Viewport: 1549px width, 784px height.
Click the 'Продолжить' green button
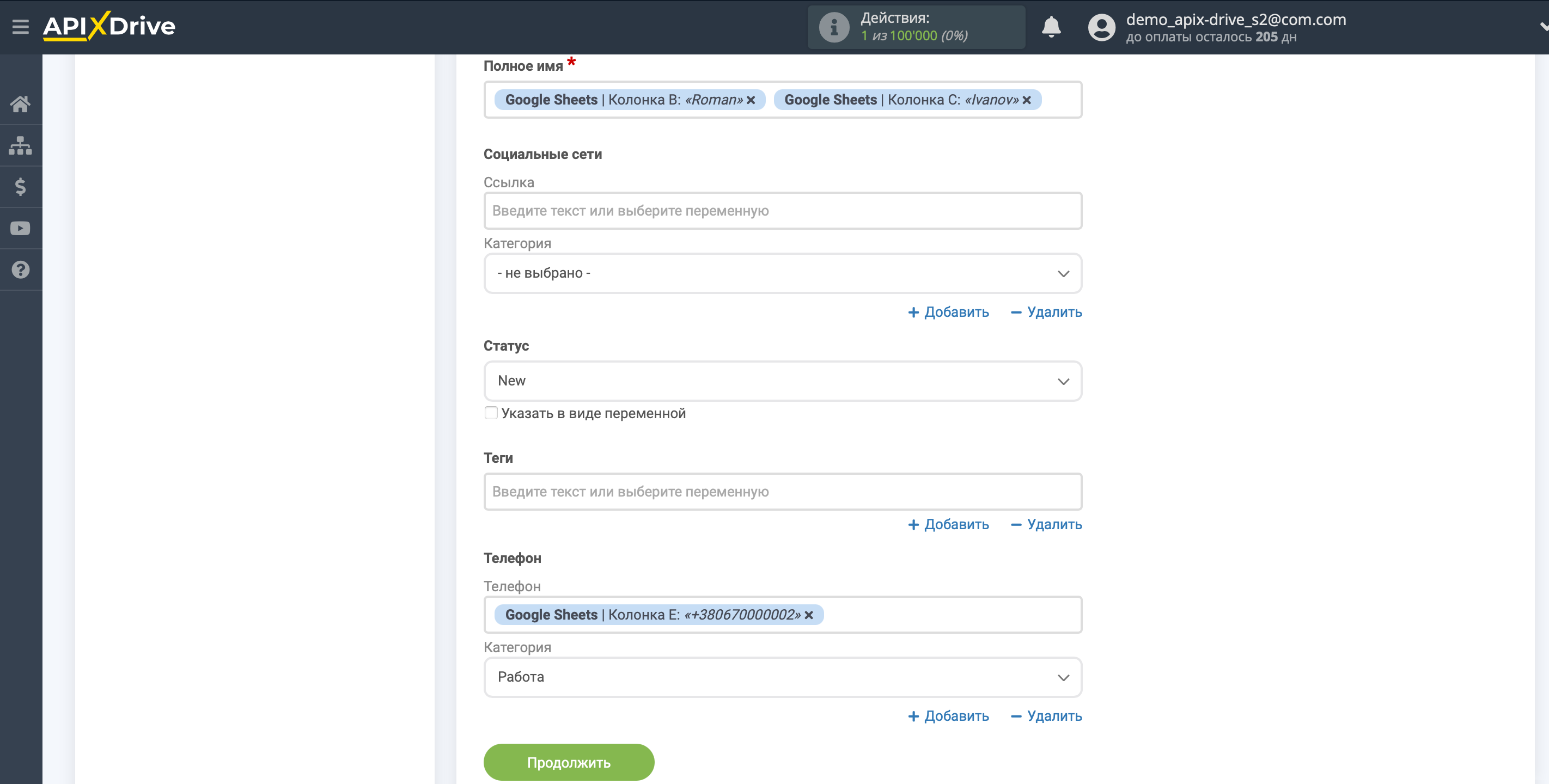pyautogui.click(x=568, y=761)
